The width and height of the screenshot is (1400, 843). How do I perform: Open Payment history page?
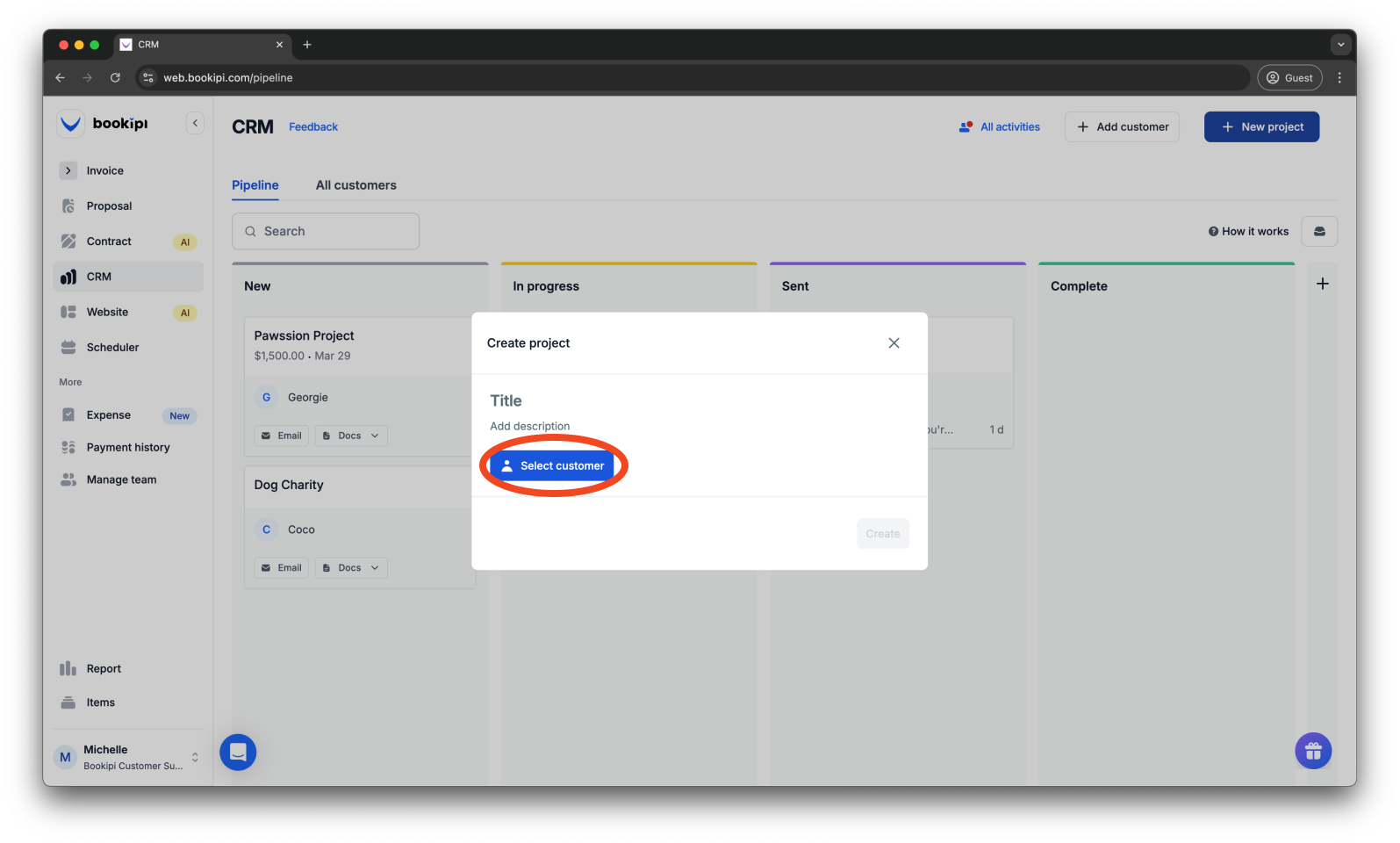(128, 448)
